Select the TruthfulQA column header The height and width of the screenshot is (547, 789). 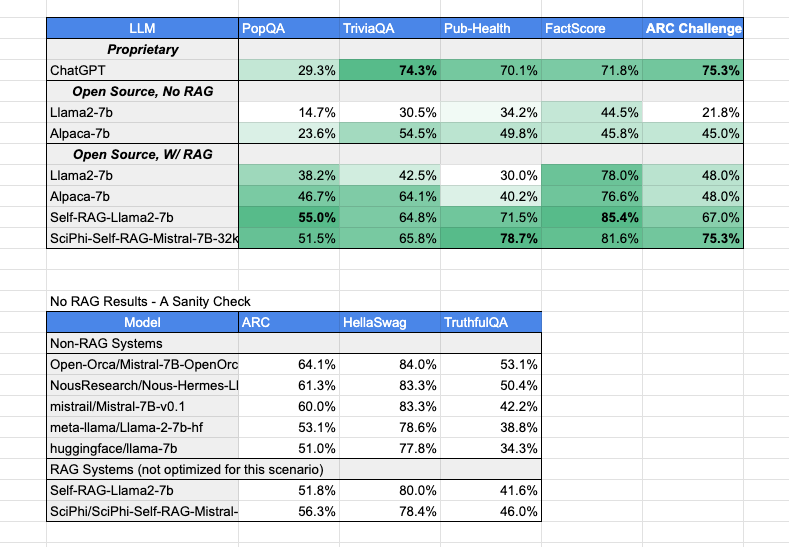tap(492, 322)
